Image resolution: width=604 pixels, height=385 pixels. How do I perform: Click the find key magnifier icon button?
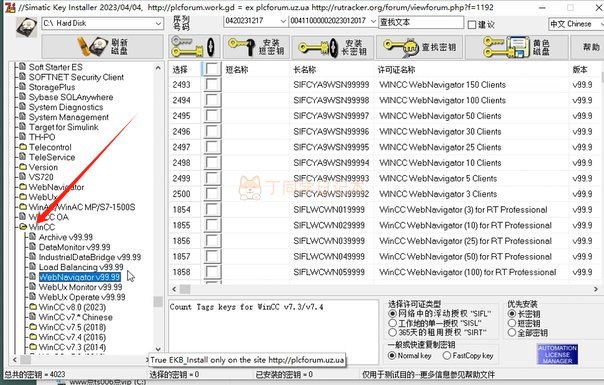pyautogui.click(x=419, y=47)
